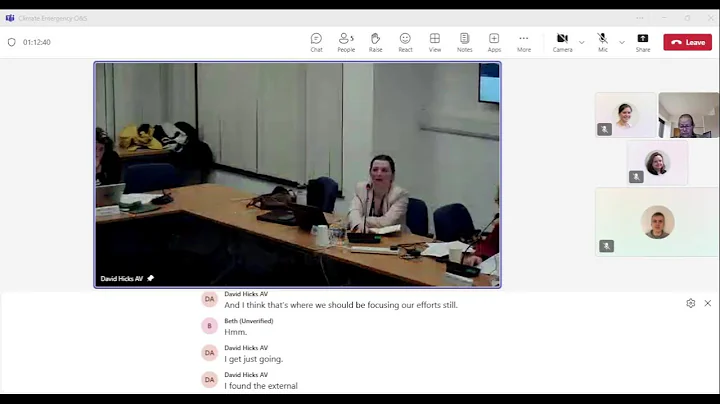This screenshot has height=404, width=720.
Task: Open meeting Notes
Action: (464, 42)
